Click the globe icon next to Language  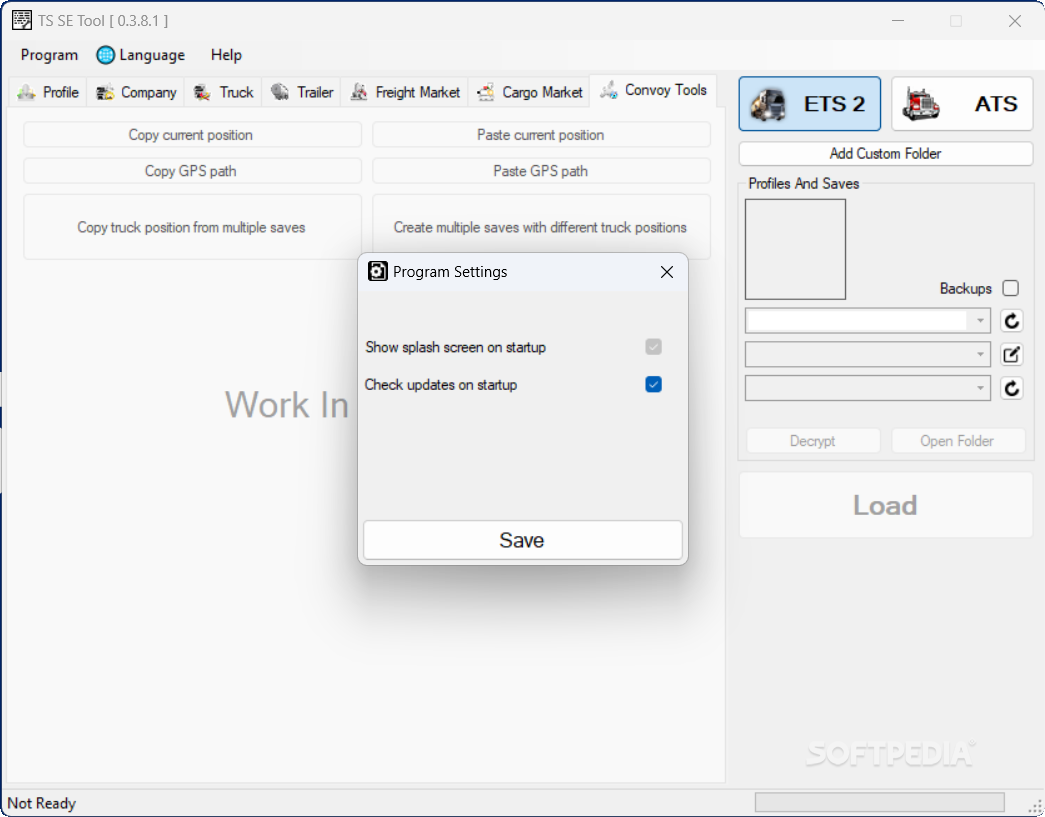tap(105, 55)
